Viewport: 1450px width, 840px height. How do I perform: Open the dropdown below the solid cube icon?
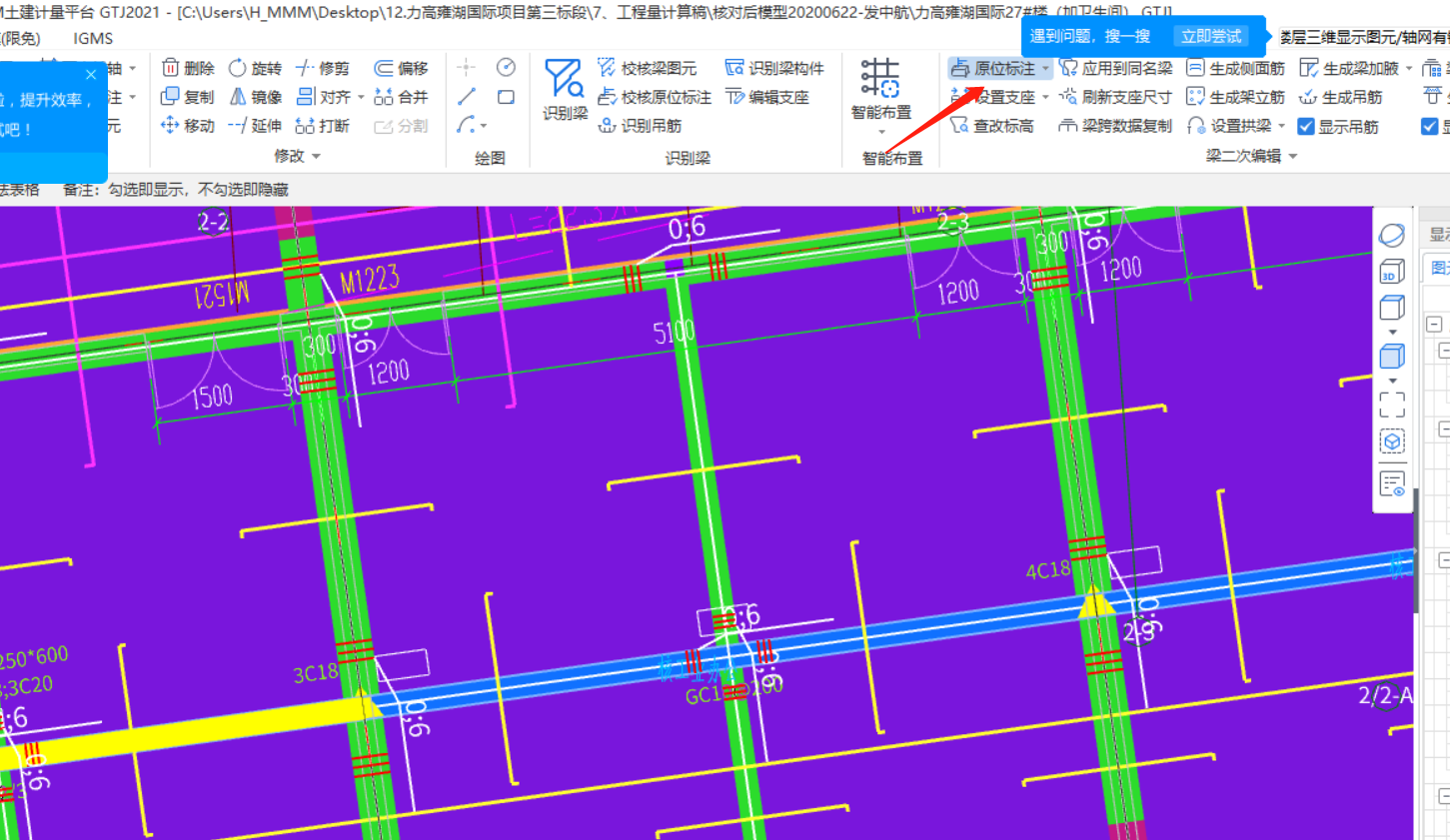[1392, 381]
